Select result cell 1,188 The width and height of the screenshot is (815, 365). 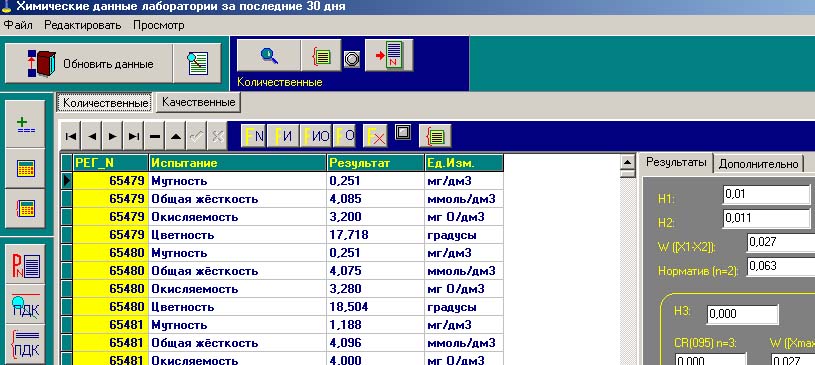tap(375, 325)
